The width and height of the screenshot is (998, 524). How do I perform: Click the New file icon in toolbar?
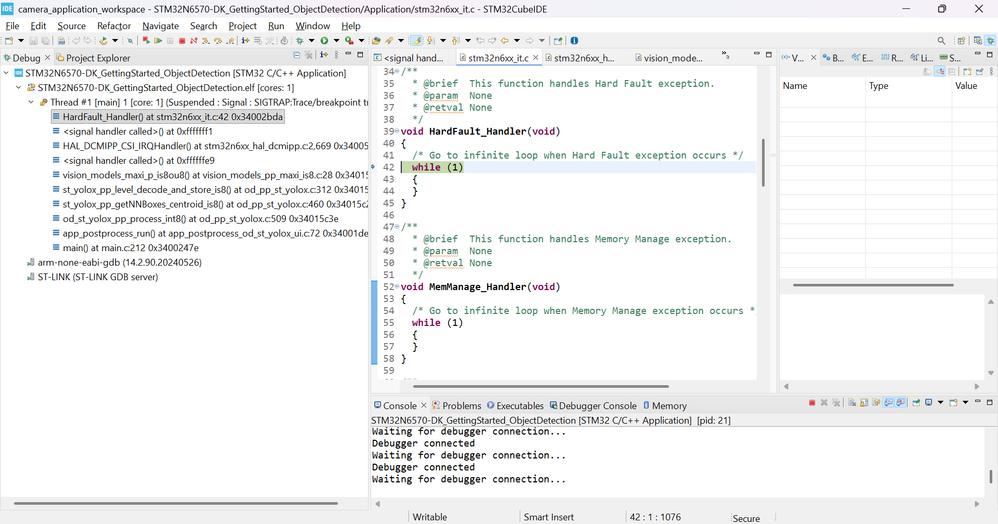[9, 41]
